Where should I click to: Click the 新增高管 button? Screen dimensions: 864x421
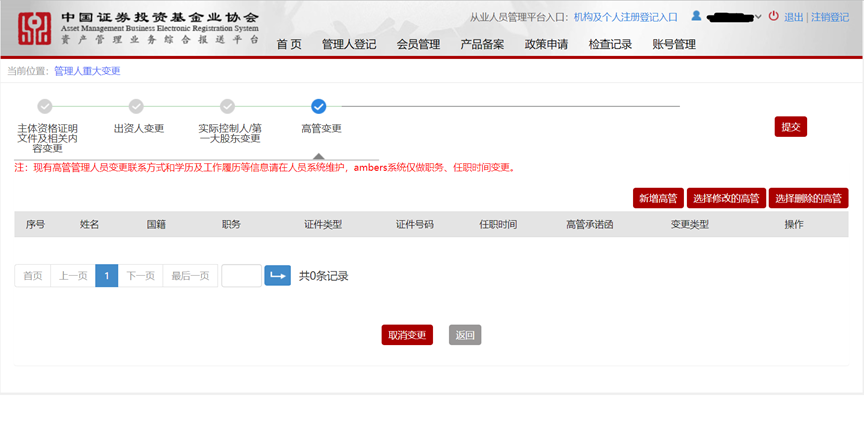coord(658,198)
